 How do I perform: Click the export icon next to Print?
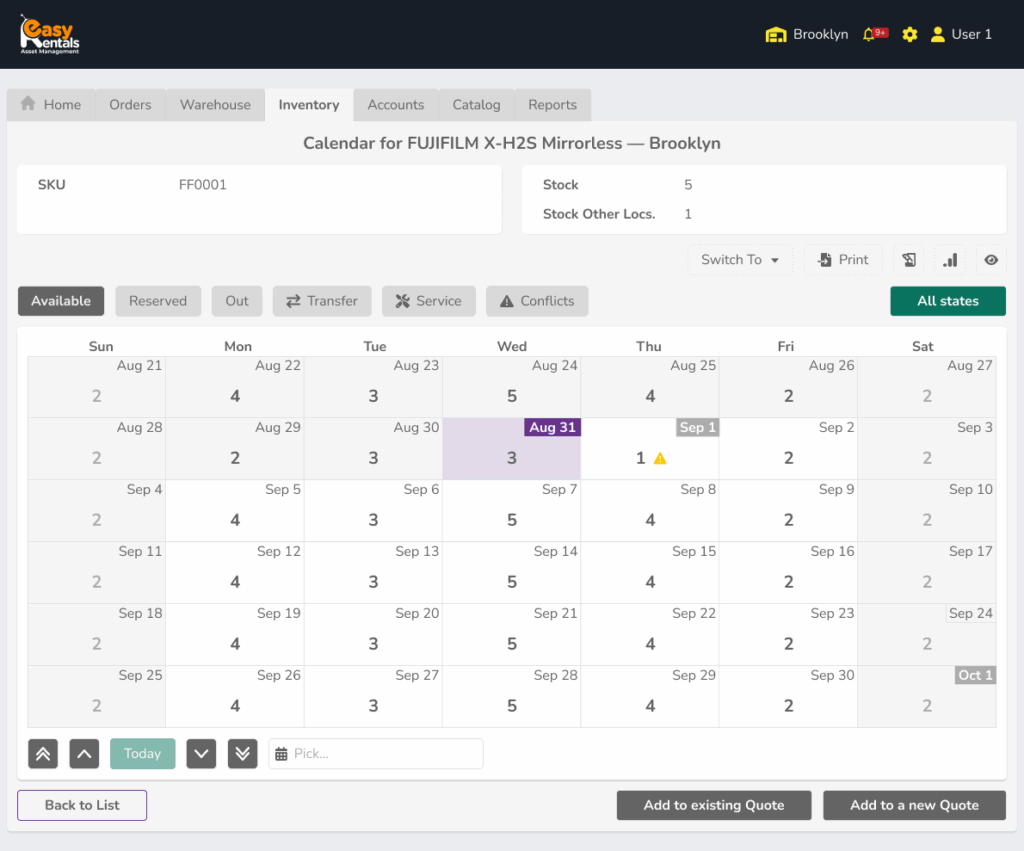[908, 260]
